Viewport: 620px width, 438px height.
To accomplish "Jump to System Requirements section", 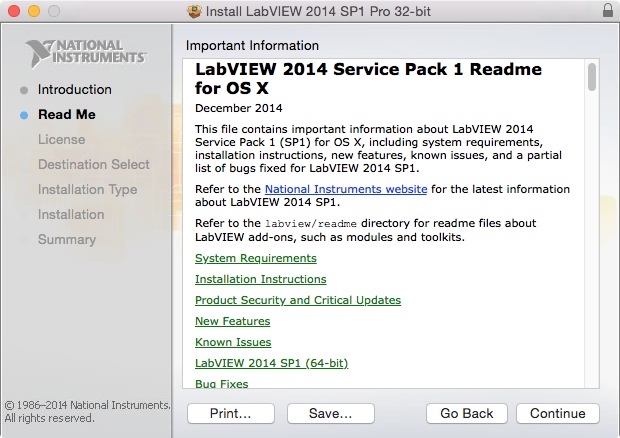I will click(256, 258).
